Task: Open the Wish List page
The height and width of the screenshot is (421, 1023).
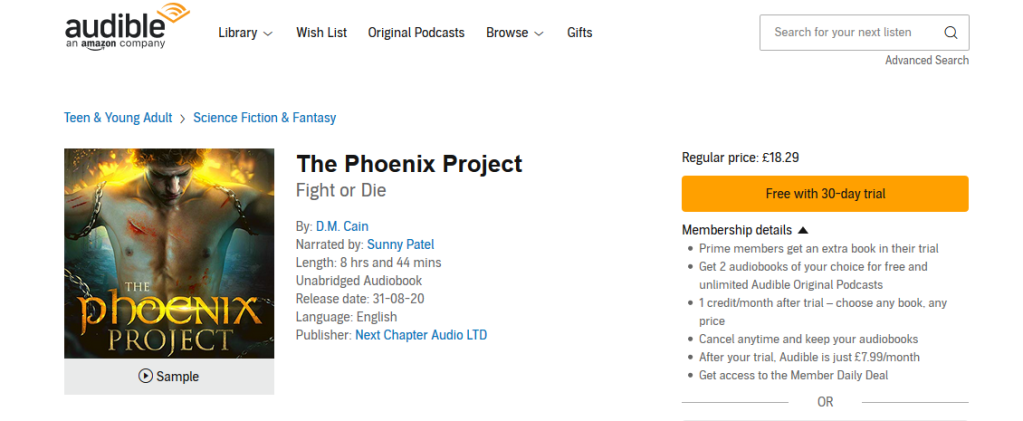Action: 321,33
